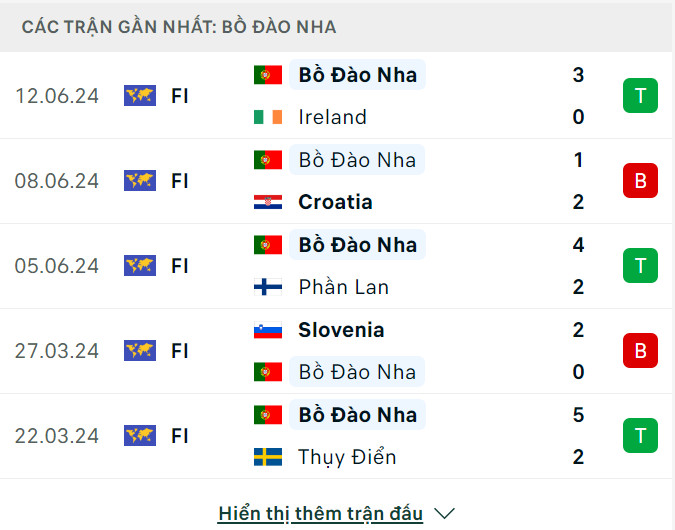The width and height of the screenshot is (675, 530).
Task: Click the Ireland flag icon
Action: tap(268, 117)
